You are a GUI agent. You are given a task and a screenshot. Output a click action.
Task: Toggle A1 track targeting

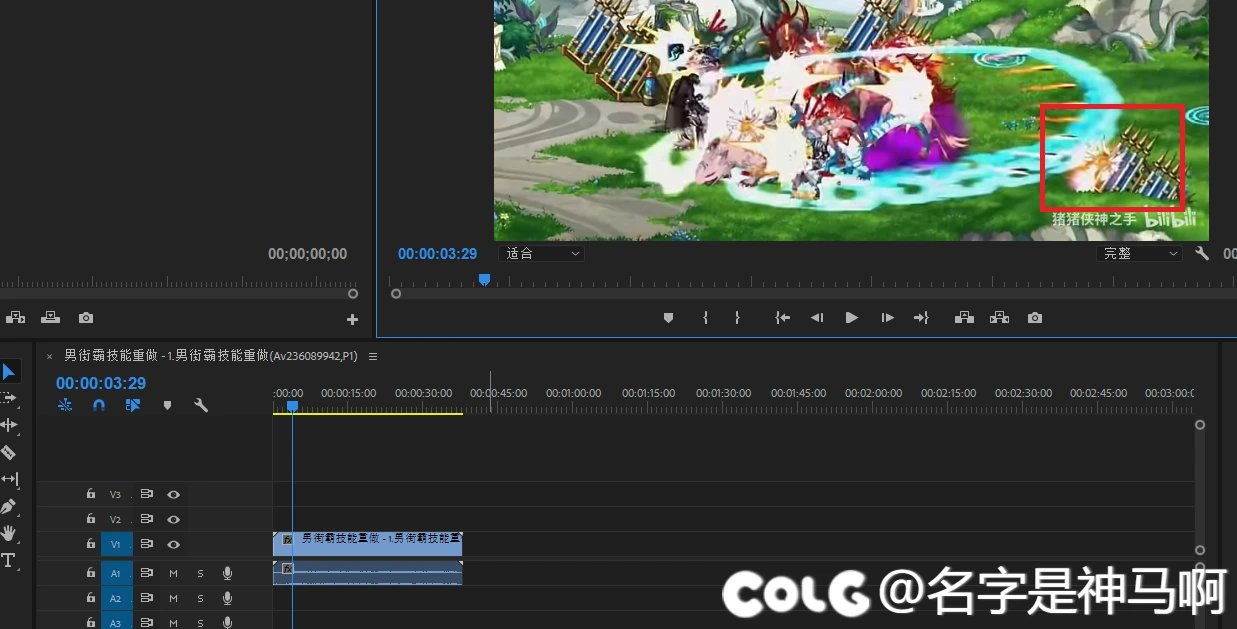click(116, 573)
